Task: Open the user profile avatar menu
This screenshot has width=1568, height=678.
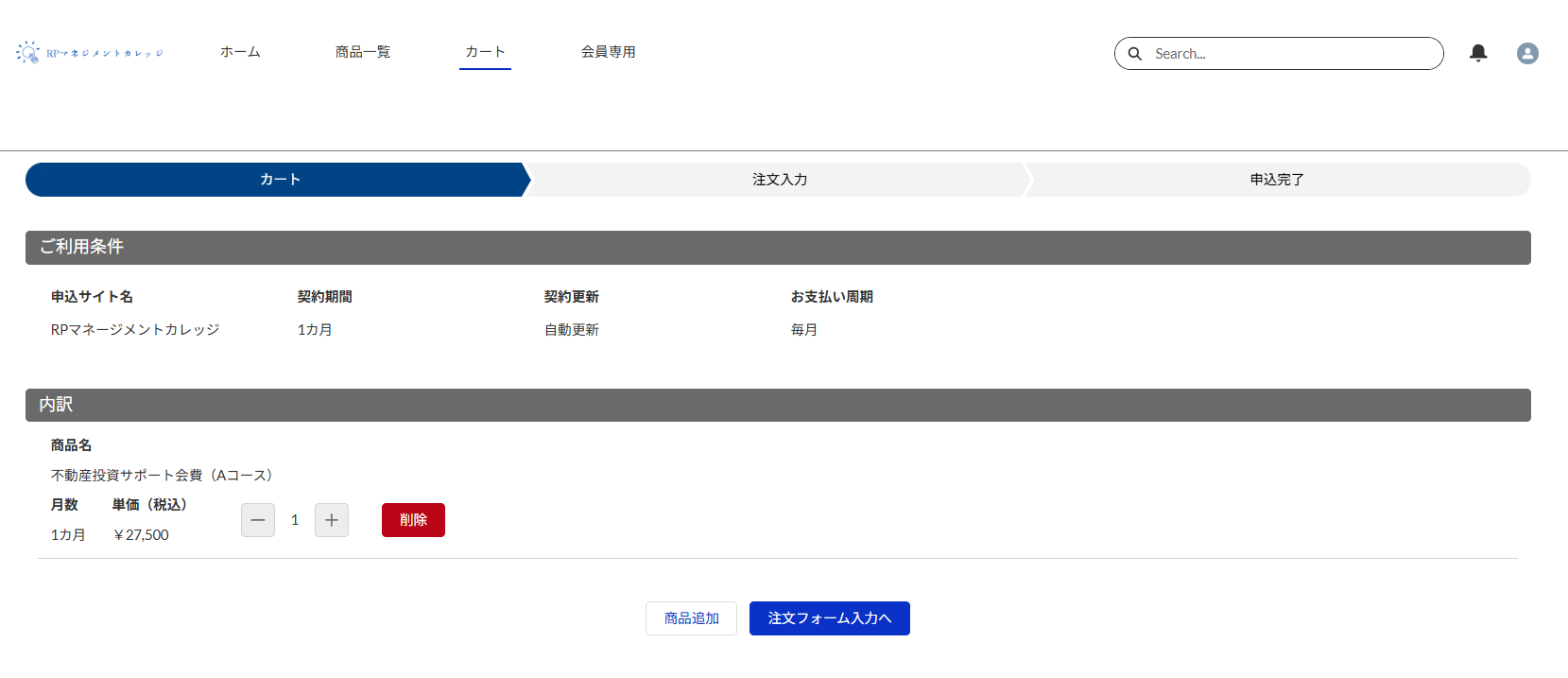Action: pos(1527,53)
